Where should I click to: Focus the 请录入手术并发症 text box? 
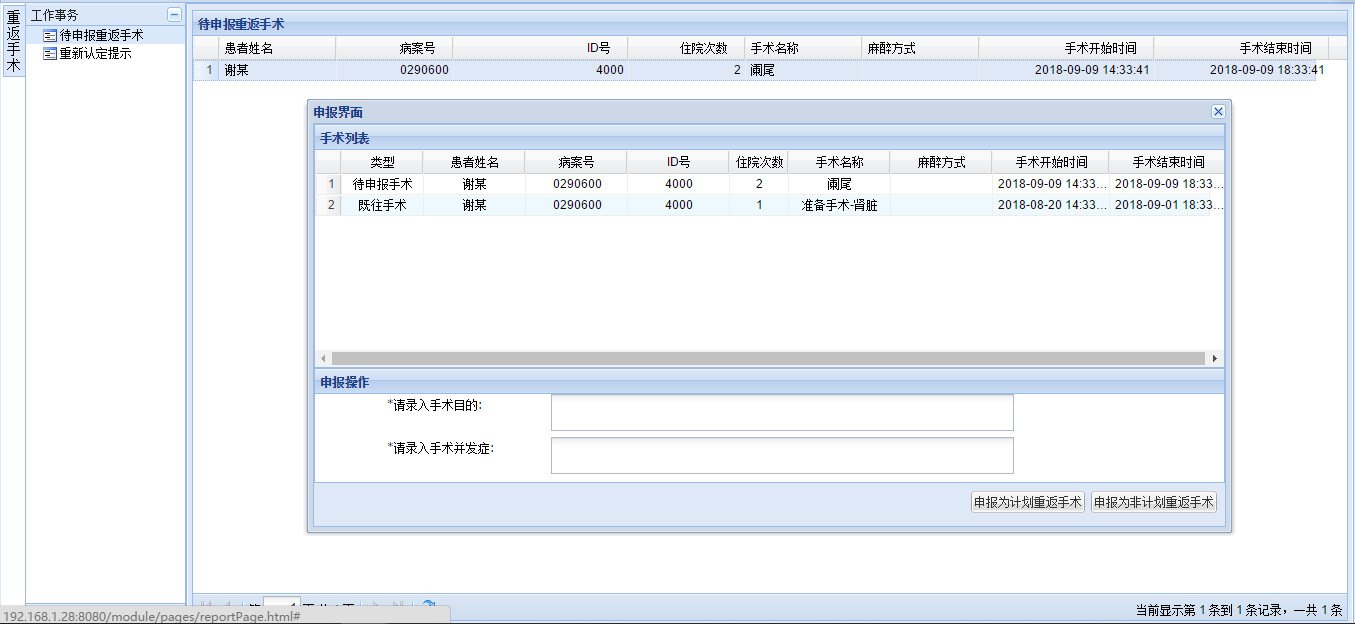pos(781,455)
